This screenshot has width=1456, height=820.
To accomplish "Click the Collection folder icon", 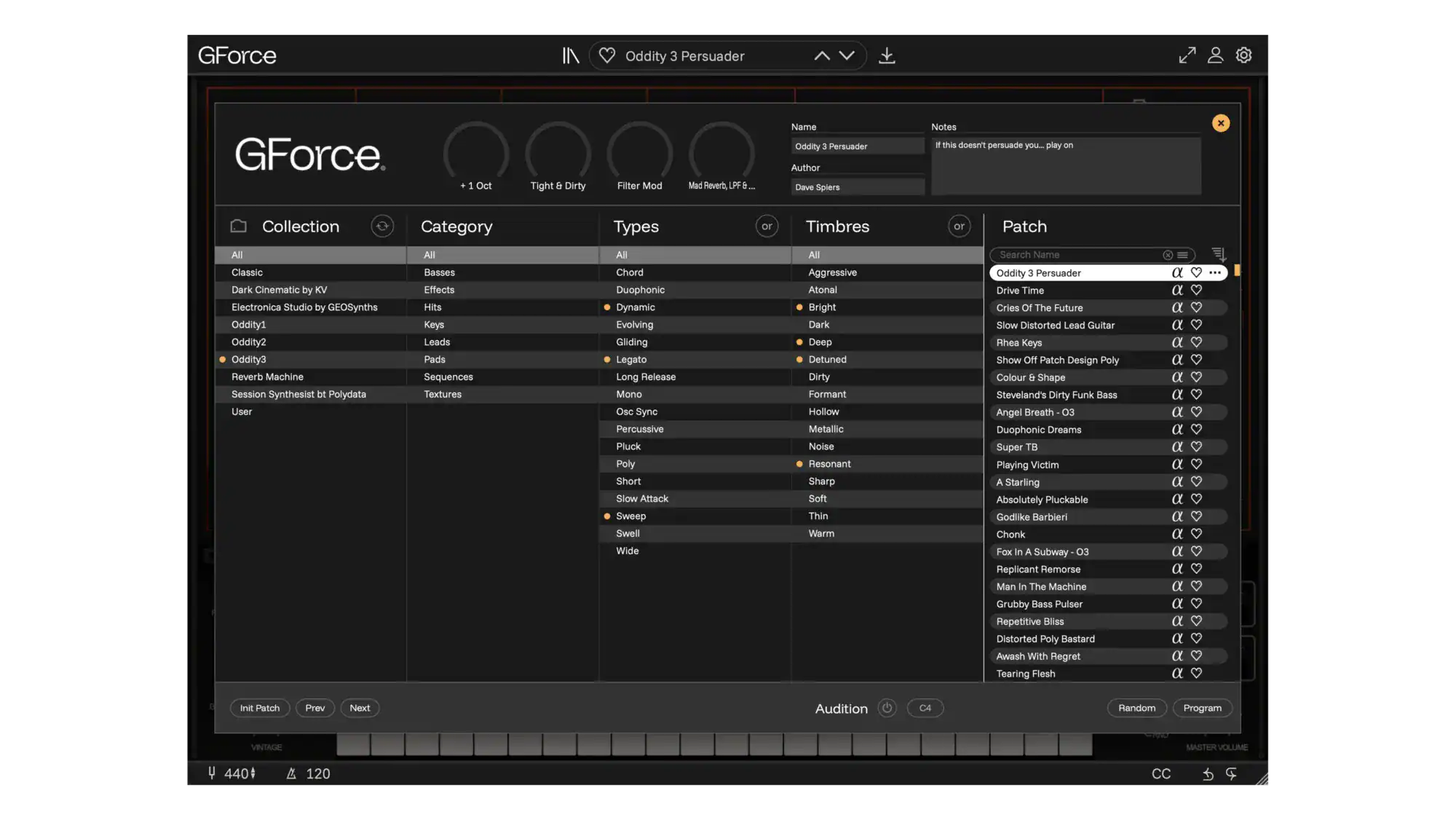I will (x=239, y=226).
